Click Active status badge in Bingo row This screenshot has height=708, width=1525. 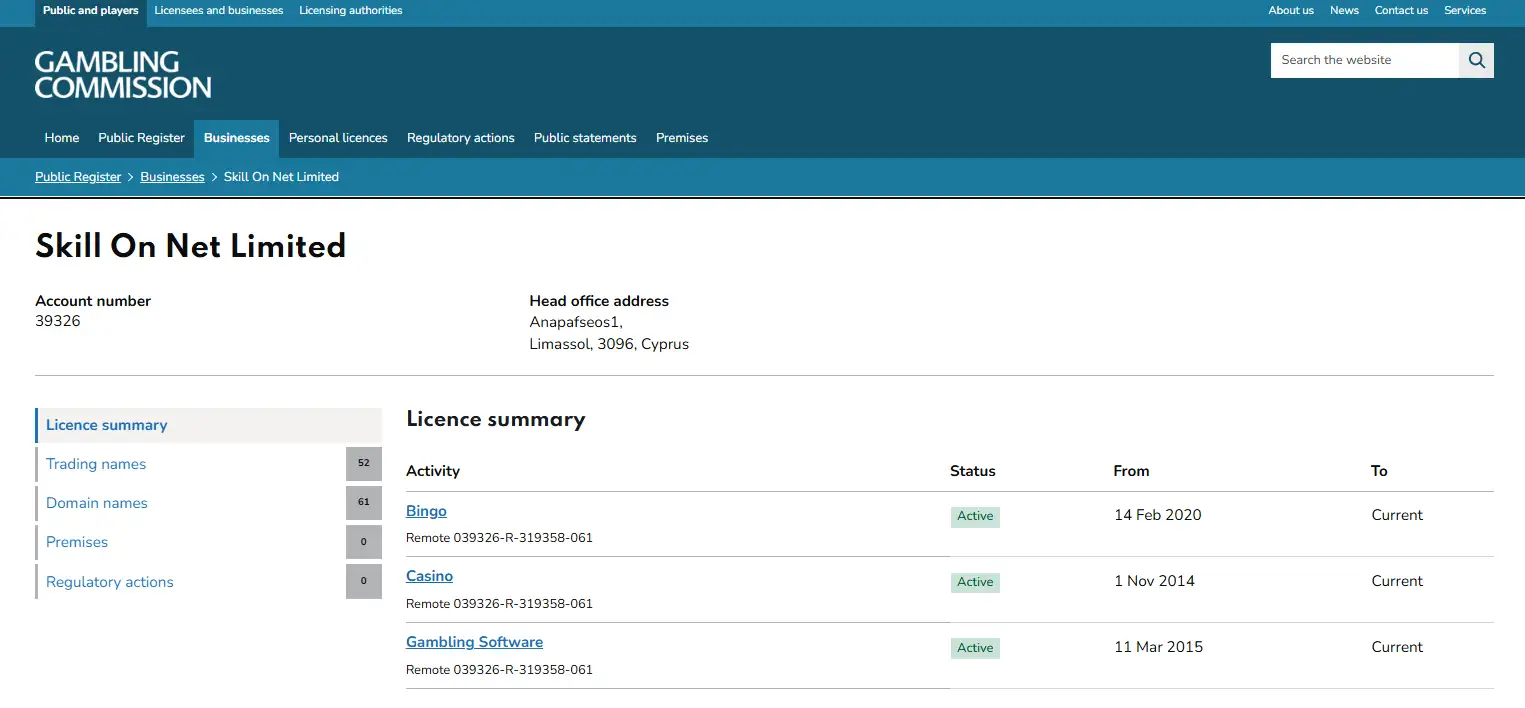[975, 516]
